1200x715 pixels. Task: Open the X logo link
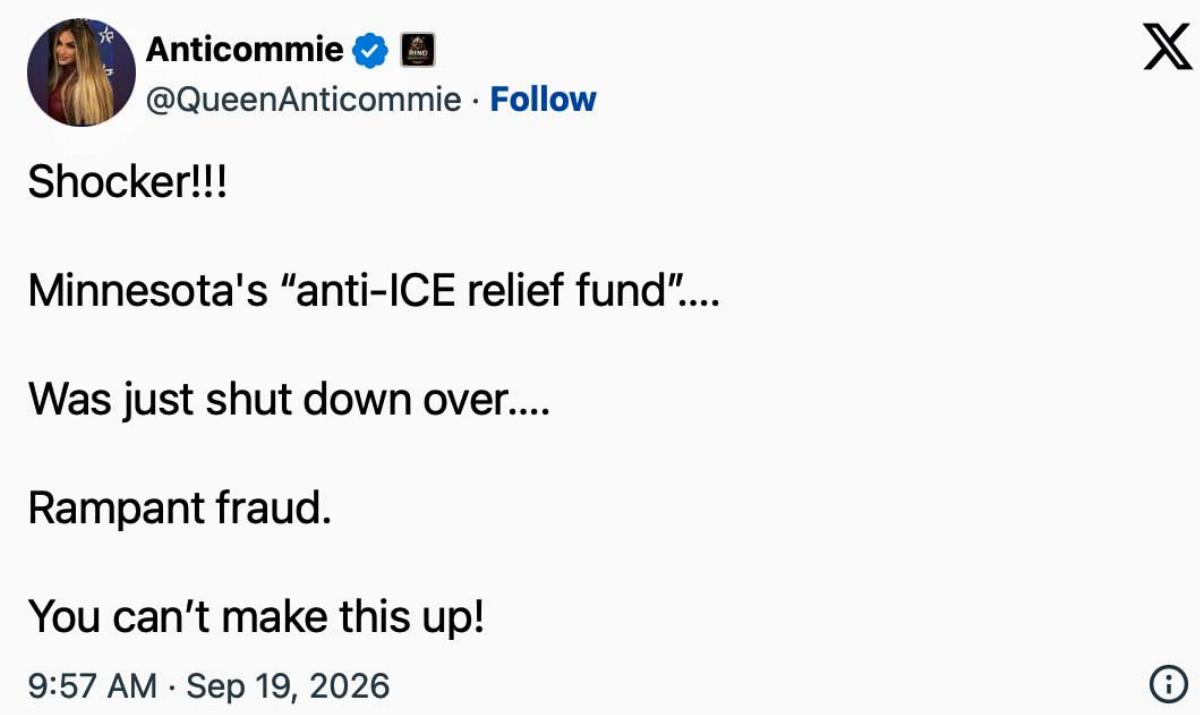(x=1166, y=47)
